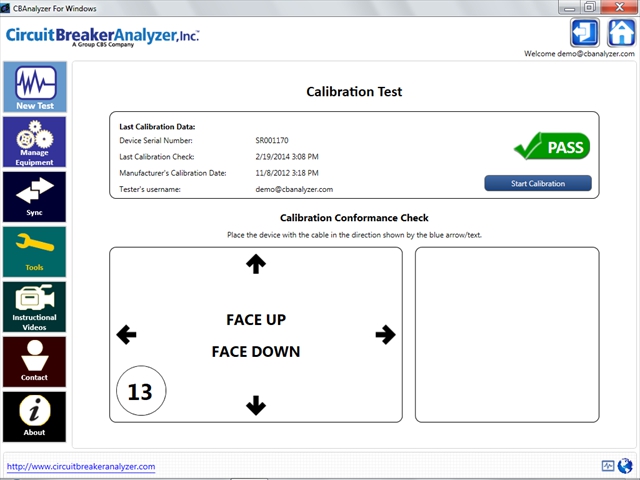
Task: Click the right arrow direction indicator
Action: [x=385, y=335]
